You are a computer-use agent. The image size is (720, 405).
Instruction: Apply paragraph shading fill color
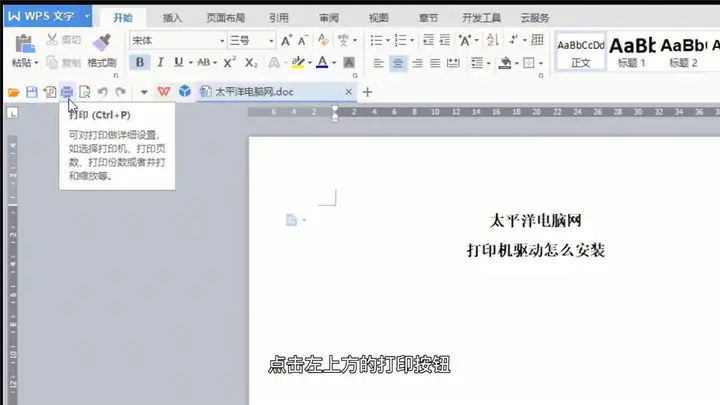pos(505,63)
